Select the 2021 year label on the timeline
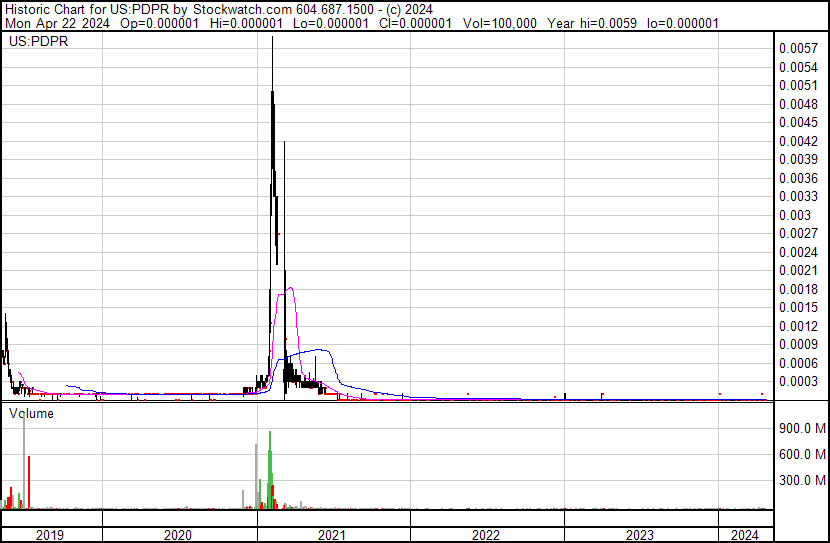 [x=331, y=535]
